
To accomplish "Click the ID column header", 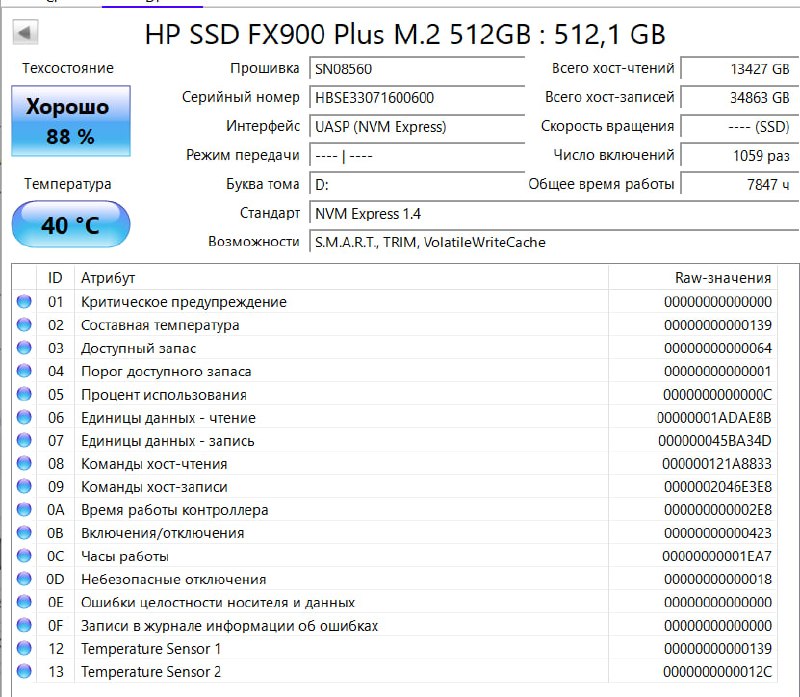I will (x=55, y=278).
